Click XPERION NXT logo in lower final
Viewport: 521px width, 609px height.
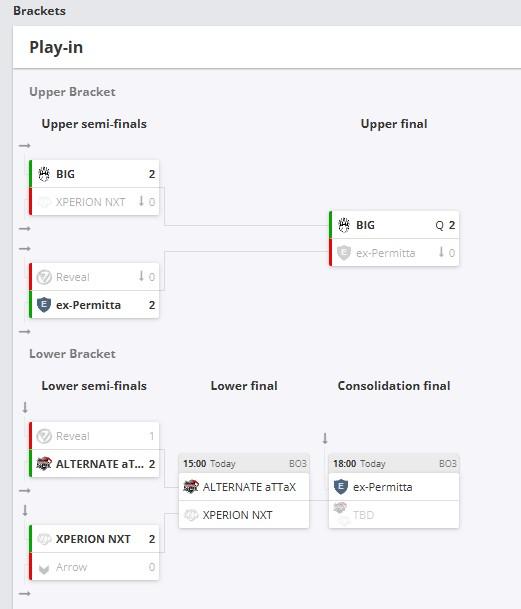[191, 515]
